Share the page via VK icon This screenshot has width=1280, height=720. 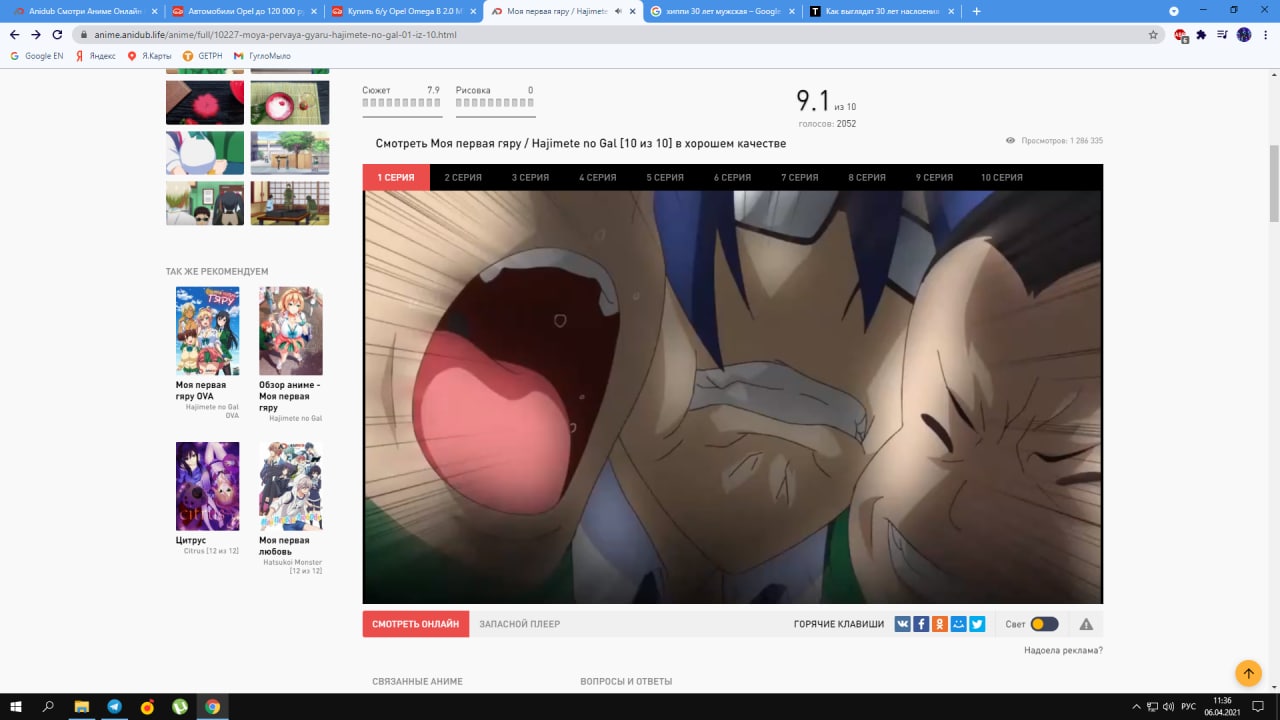903,624
